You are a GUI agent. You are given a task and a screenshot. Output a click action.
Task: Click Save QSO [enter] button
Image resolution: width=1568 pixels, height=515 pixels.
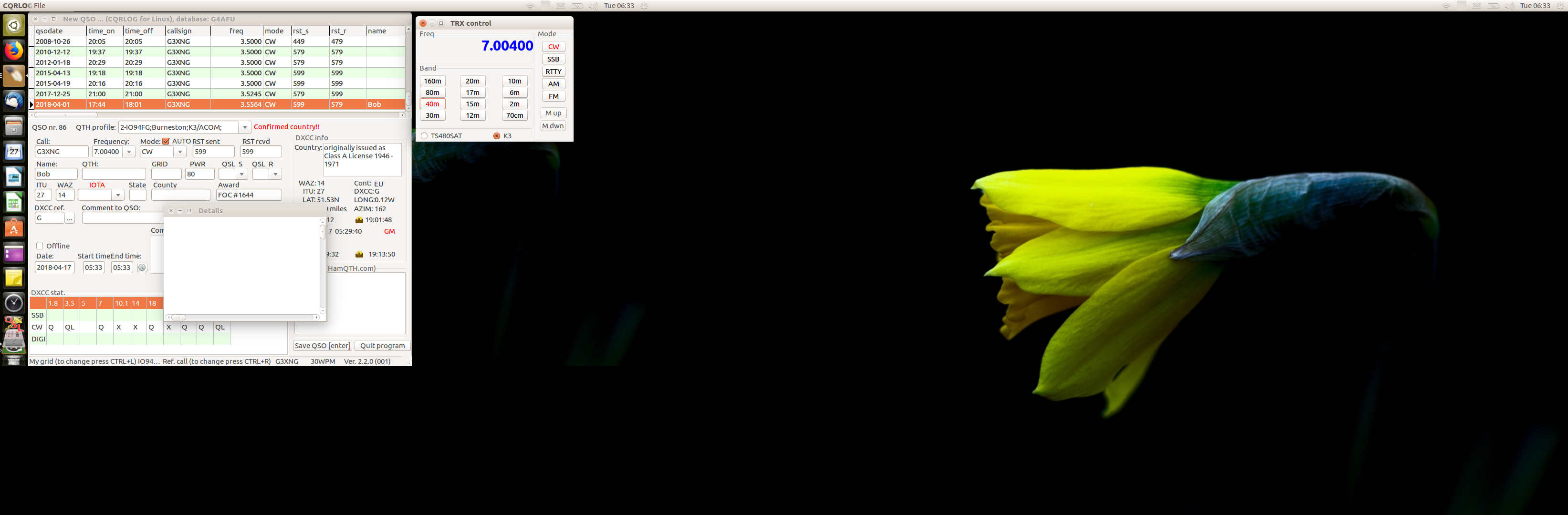pyautogui.click(x=323, y=346)
